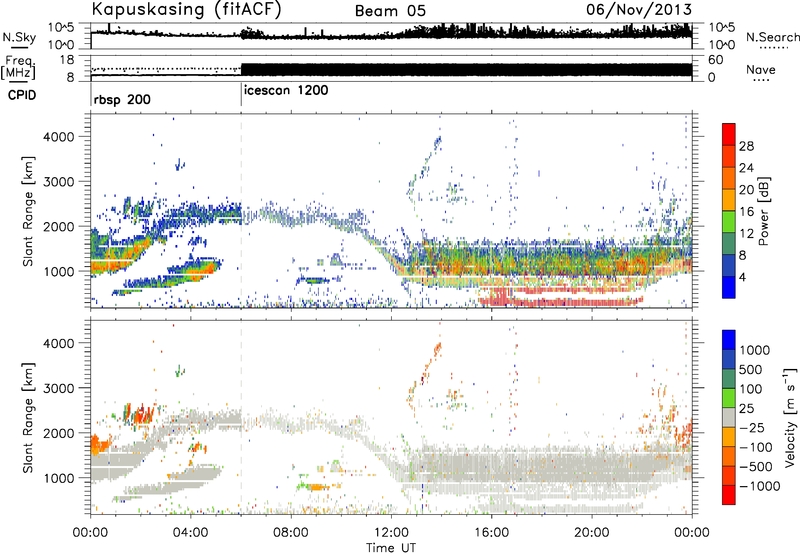Click the Beam 05 label
This screenshot has height=554, width=800.
pos(390,11)
